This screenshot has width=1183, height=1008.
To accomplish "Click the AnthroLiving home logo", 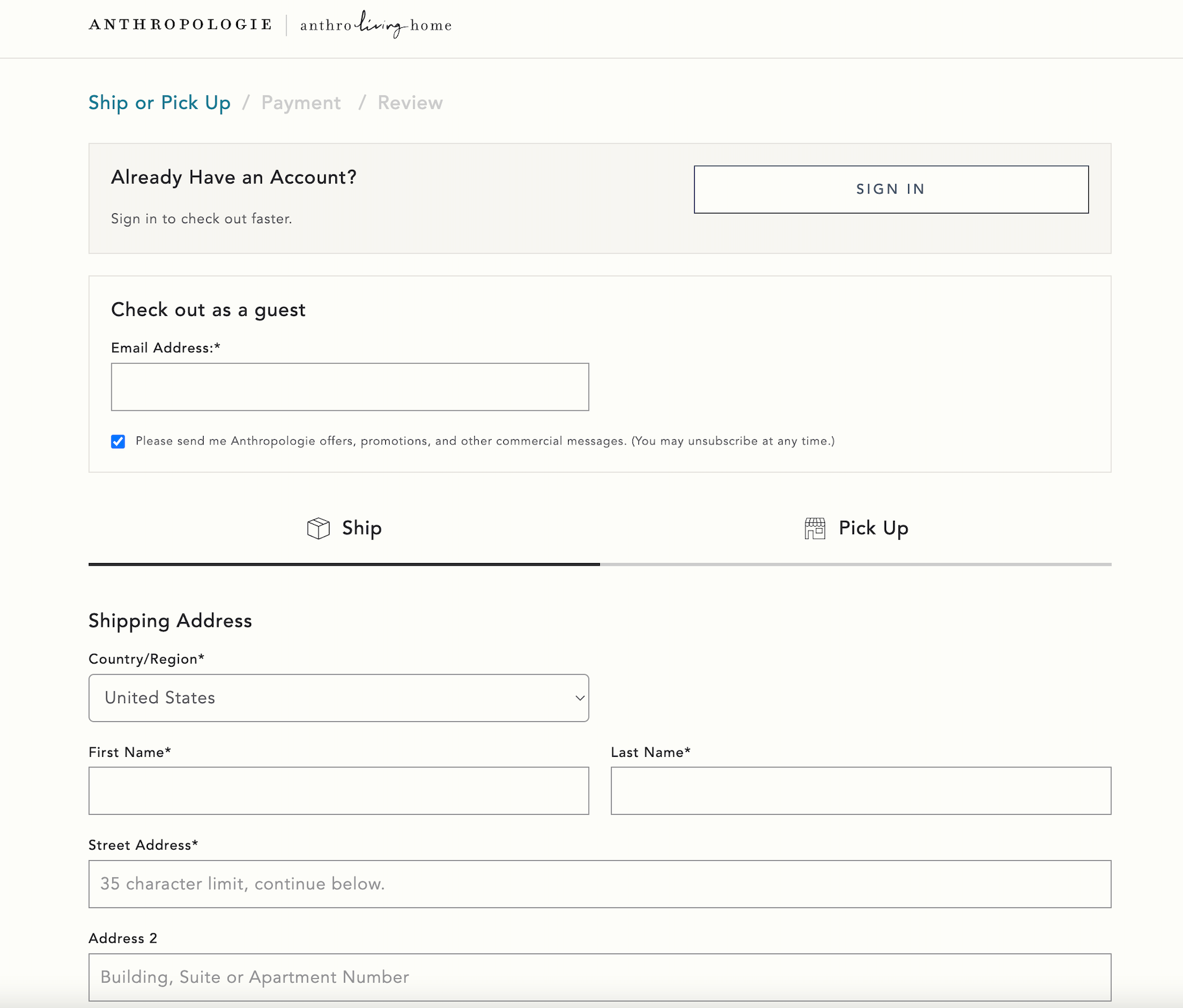I will click(x=376, y=25).
